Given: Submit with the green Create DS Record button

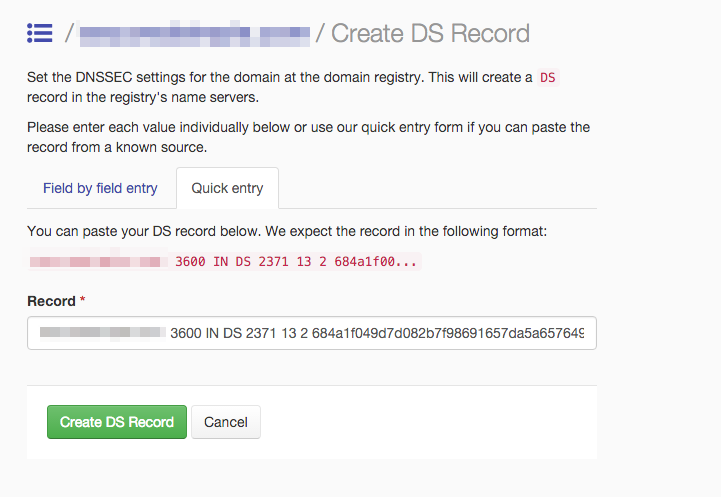Looking at the screenshot, I should pos(117,422).
